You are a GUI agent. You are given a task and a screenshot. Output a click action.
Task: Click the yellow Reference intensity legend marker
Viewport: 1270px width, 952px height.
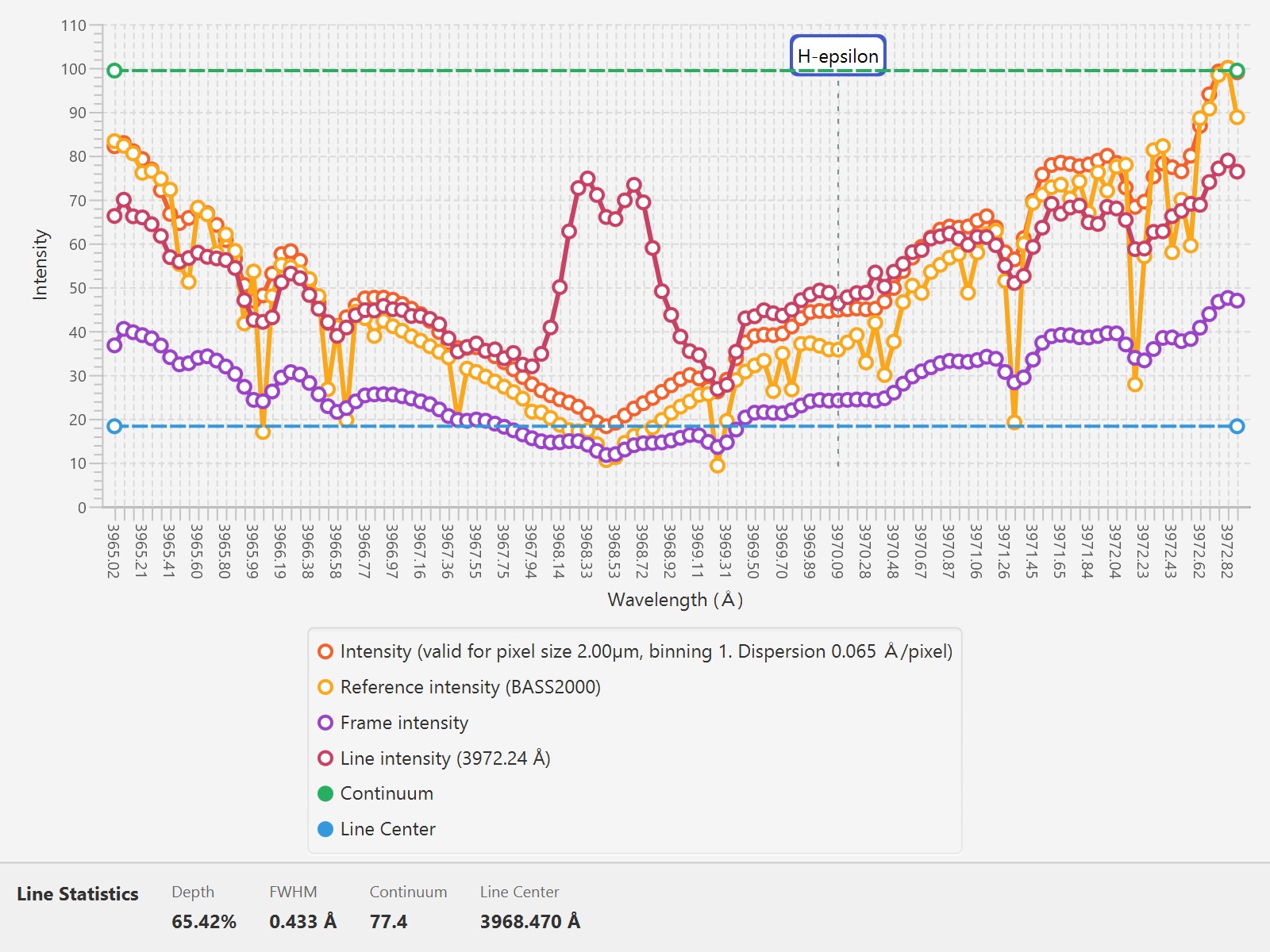pos(325,687)
